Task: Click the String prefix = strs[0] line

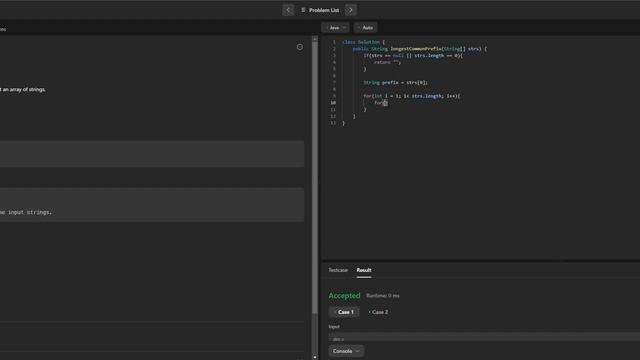Action: point(396,82)
